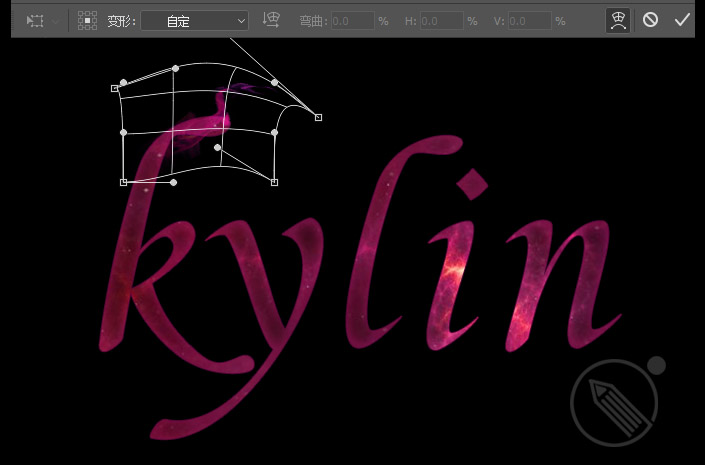This screenshot has height=465, width=705.
Task: Click the 弯曲 bend value field
Action: coord(352,21)
